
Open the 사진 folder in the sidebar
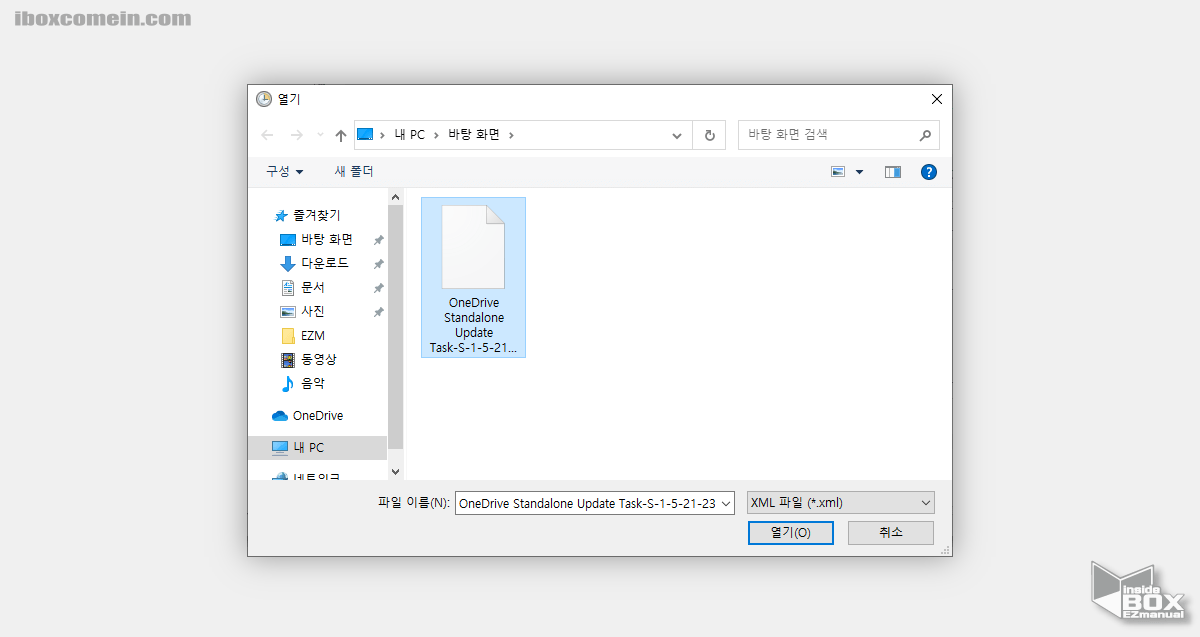tap(314, 311)
